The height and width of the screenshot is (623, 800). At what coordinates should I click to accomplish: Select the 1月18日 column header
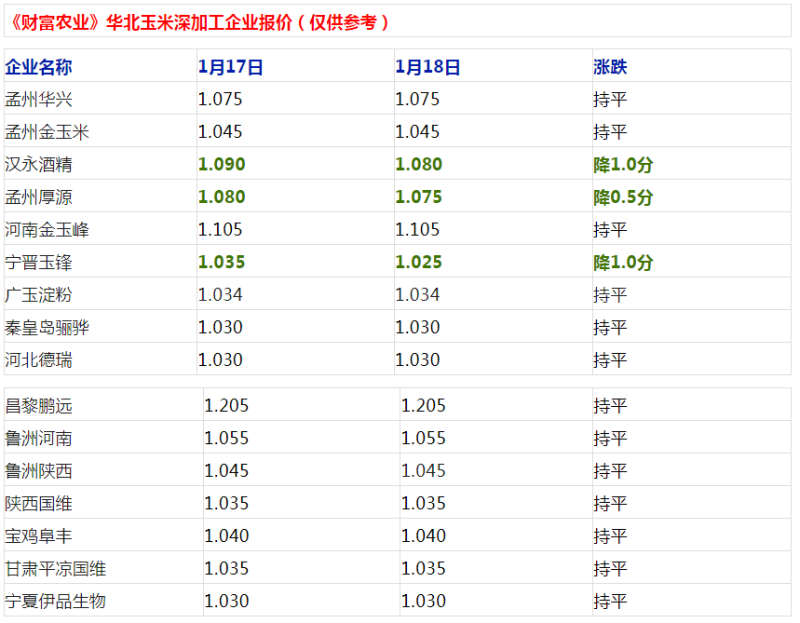[428, 67]
